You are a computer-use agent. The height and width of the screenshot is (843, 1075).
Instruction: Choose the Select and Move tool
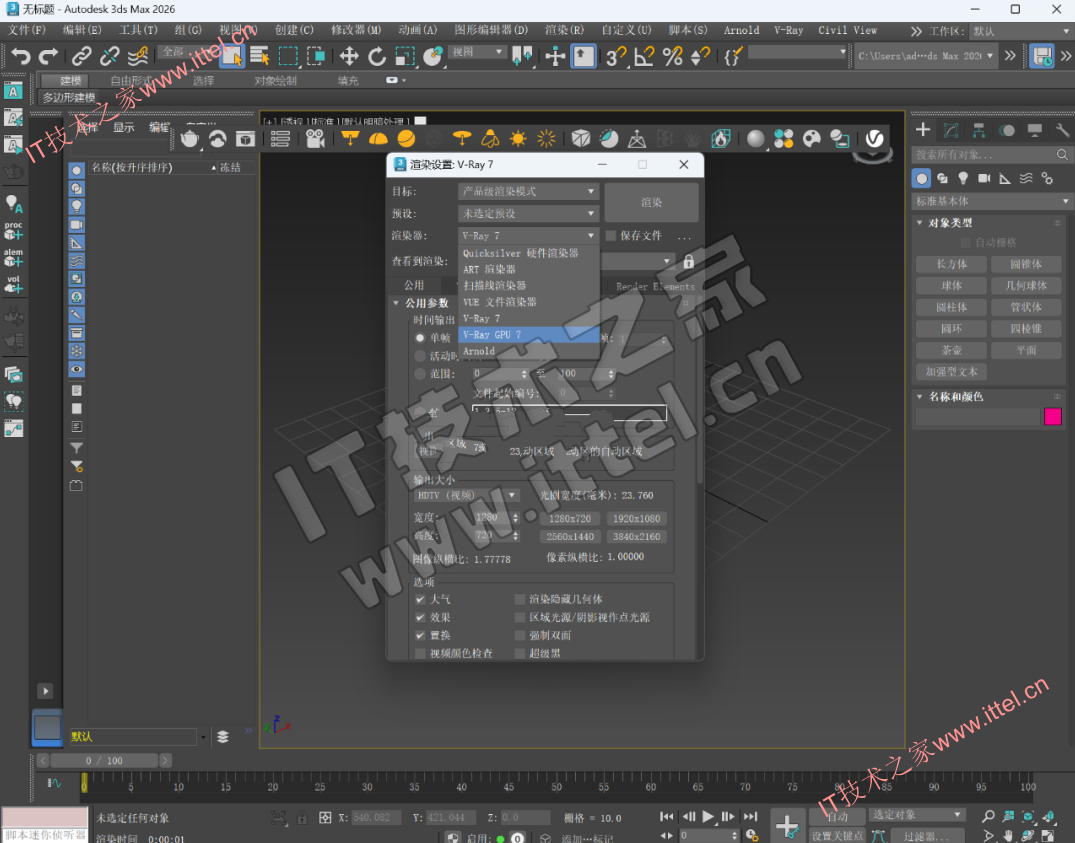click(x=349, y=56)
